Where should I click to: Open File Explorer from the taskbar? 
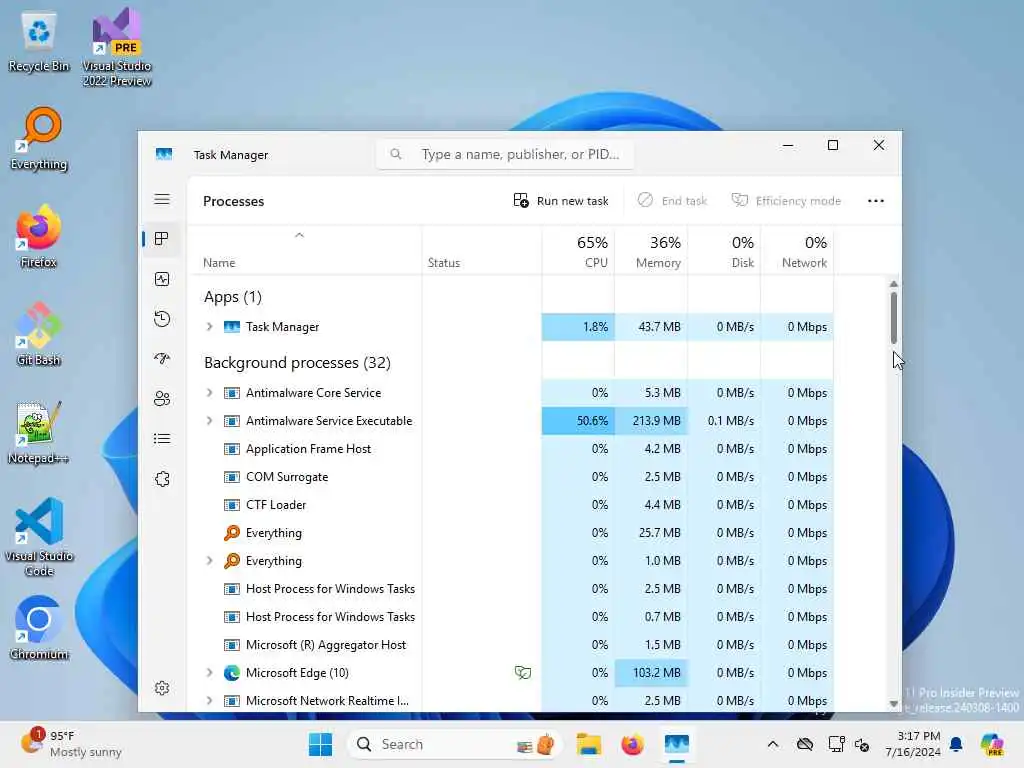coord(588,744)
